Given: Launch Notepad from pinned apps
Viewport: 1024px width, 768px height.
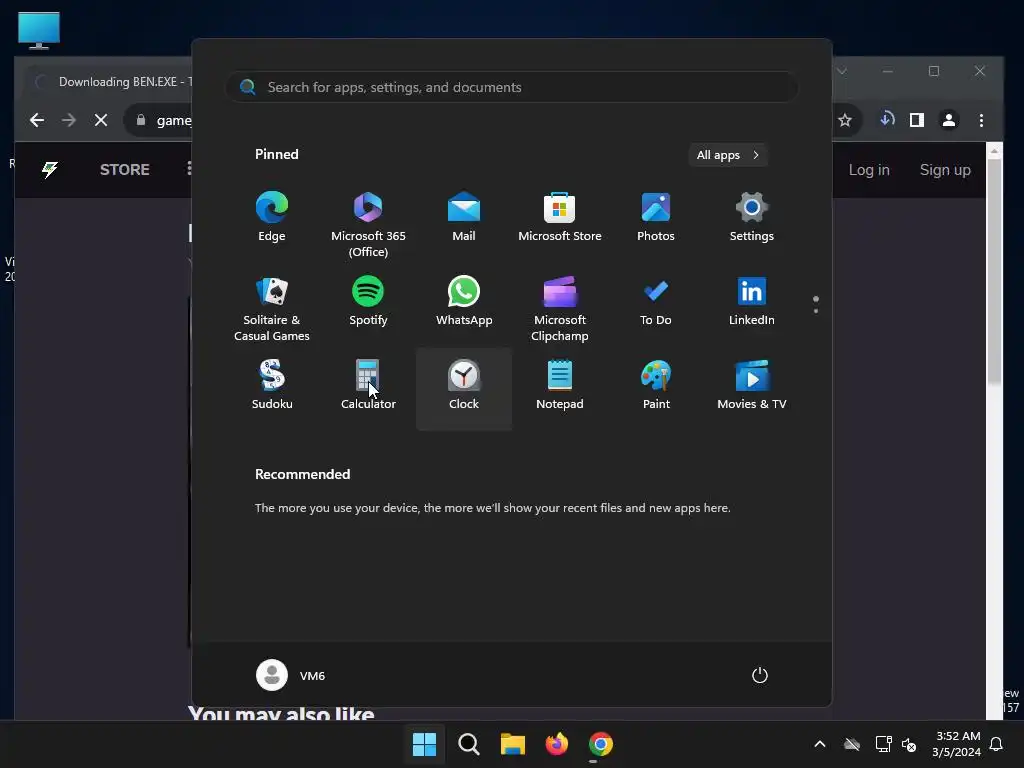Looking at the screenshot, I should pos(560,385).
